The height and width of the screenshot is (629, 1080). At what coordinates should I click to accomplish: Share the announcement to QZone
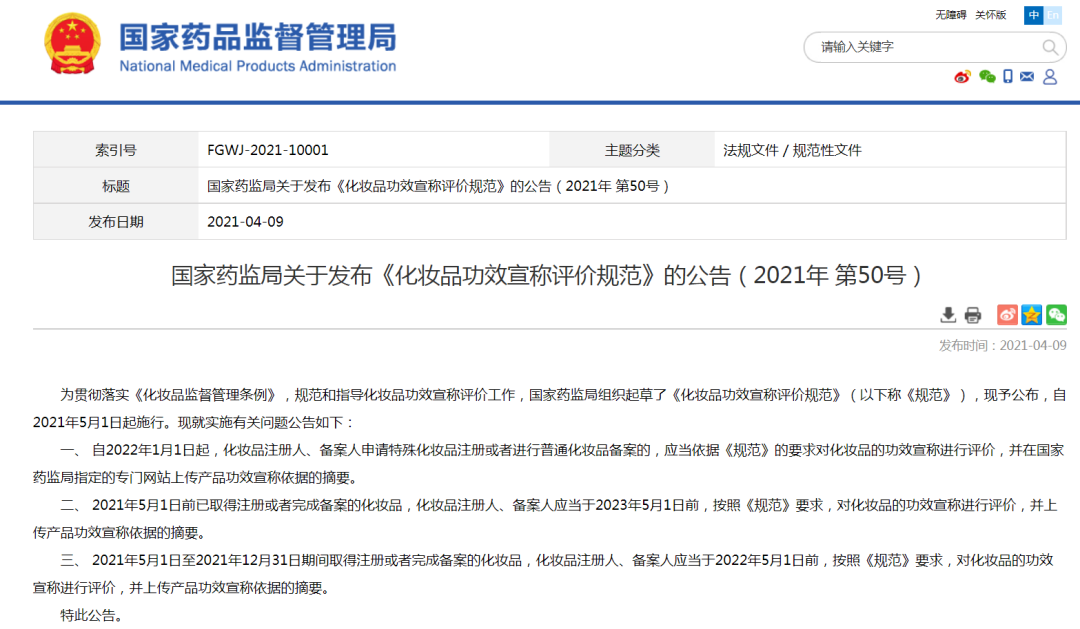[x=1031, y=314]
